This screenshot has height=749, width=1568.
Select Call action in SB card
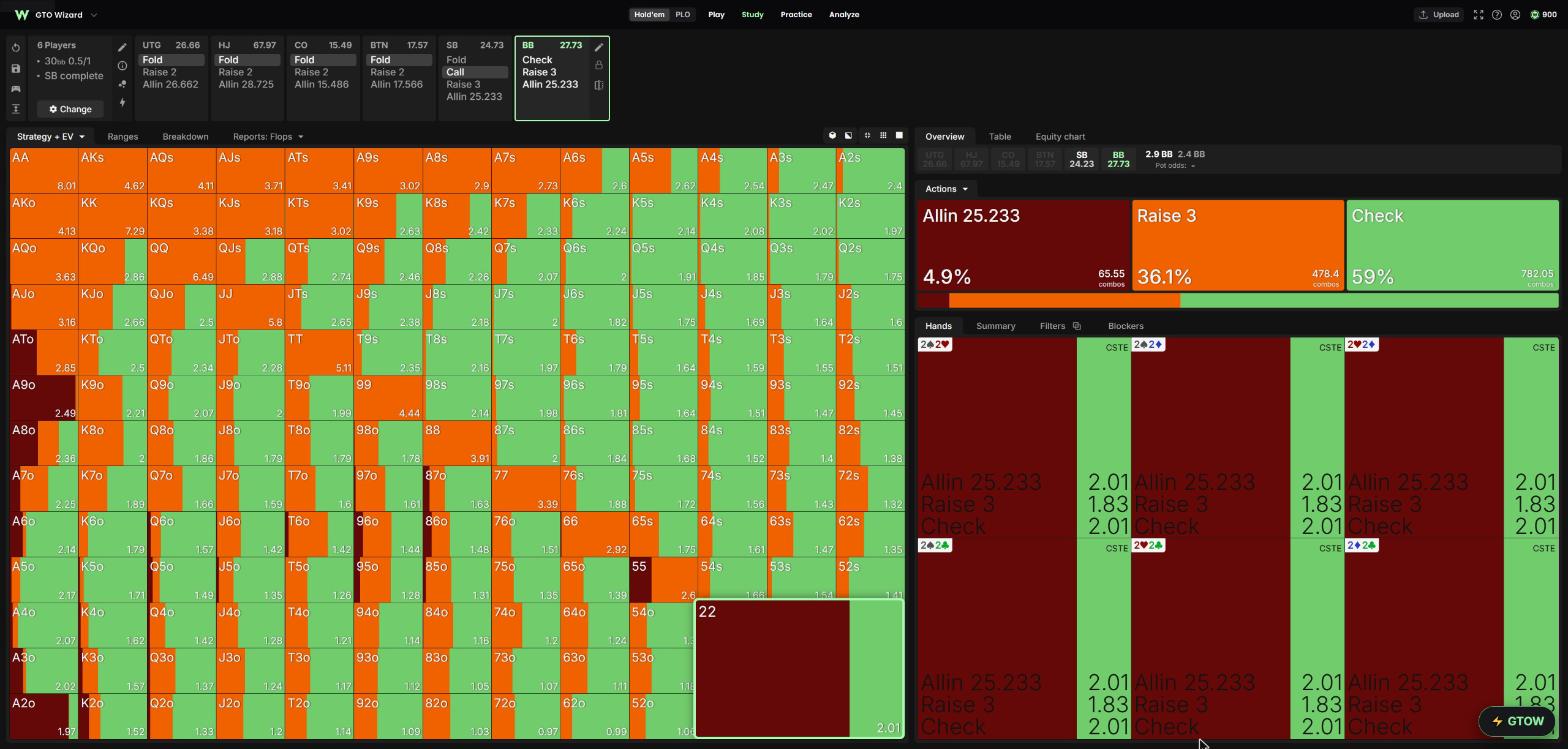[x=475, y=72]
